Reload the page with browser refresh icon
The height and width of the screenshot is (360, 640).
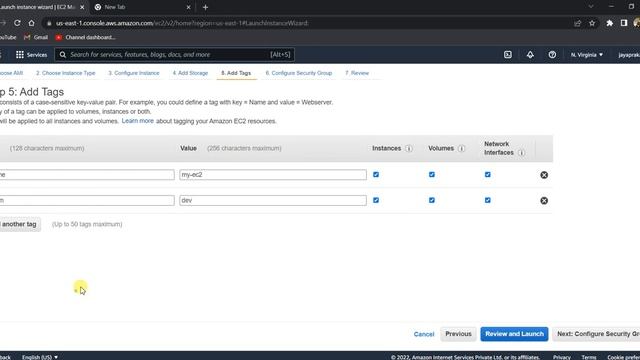[17, 23]
